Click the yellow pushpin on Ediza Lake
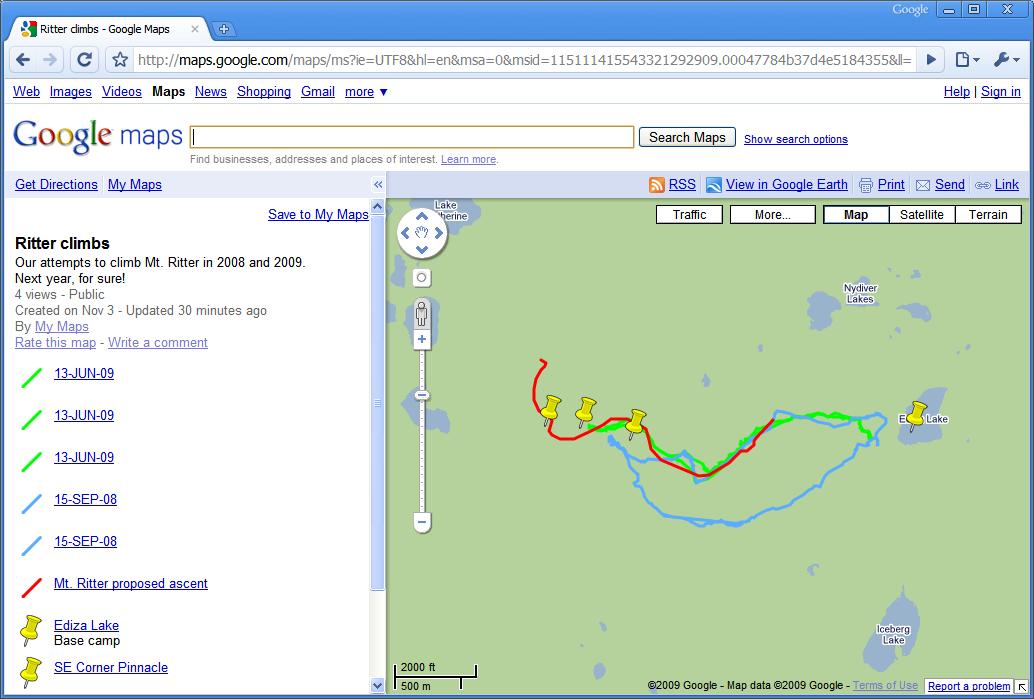 pyautogui.click(x=917, y=414)
